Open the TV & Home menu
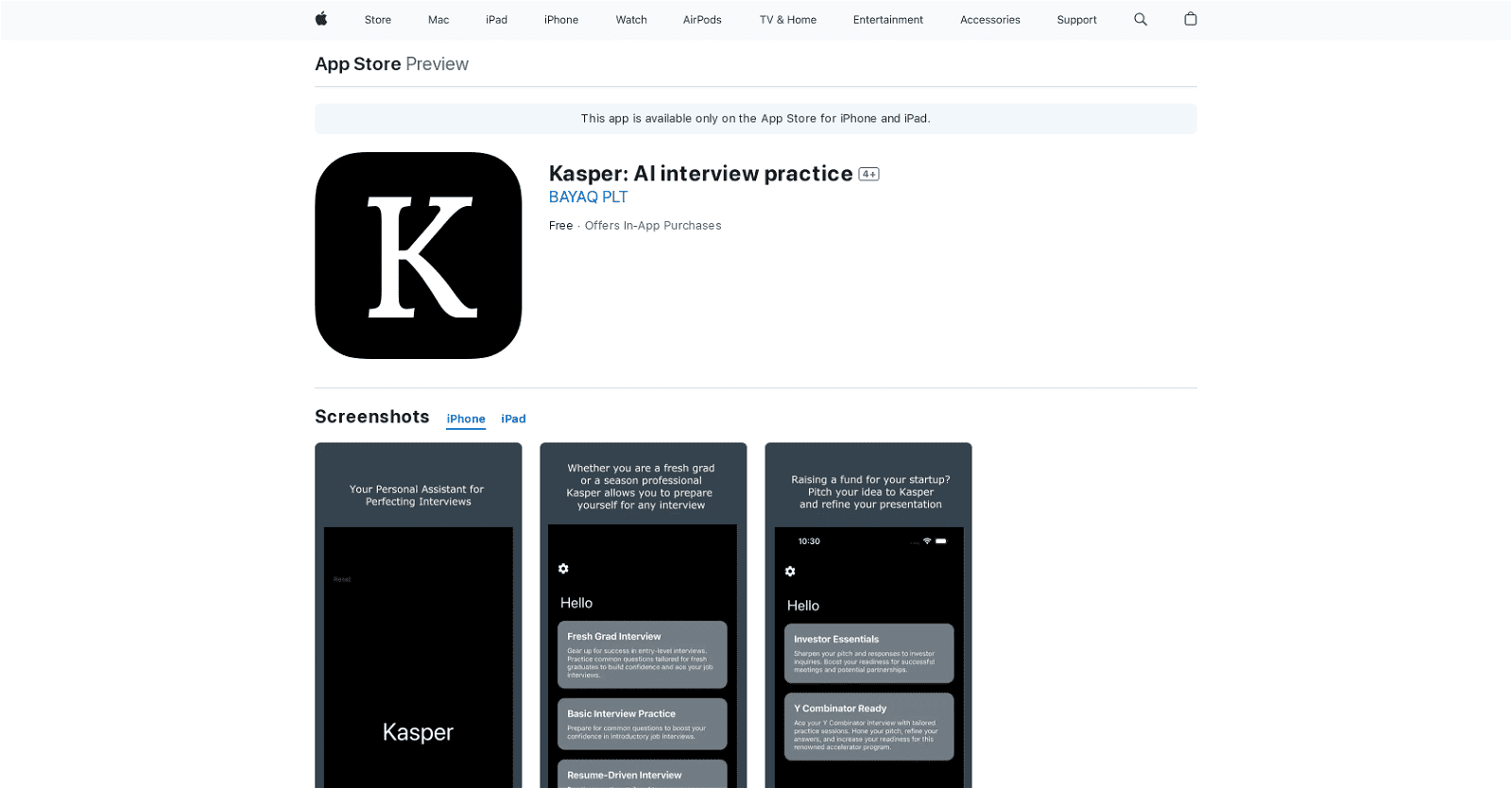1512x788 pixels. click(x=788, y=20)
